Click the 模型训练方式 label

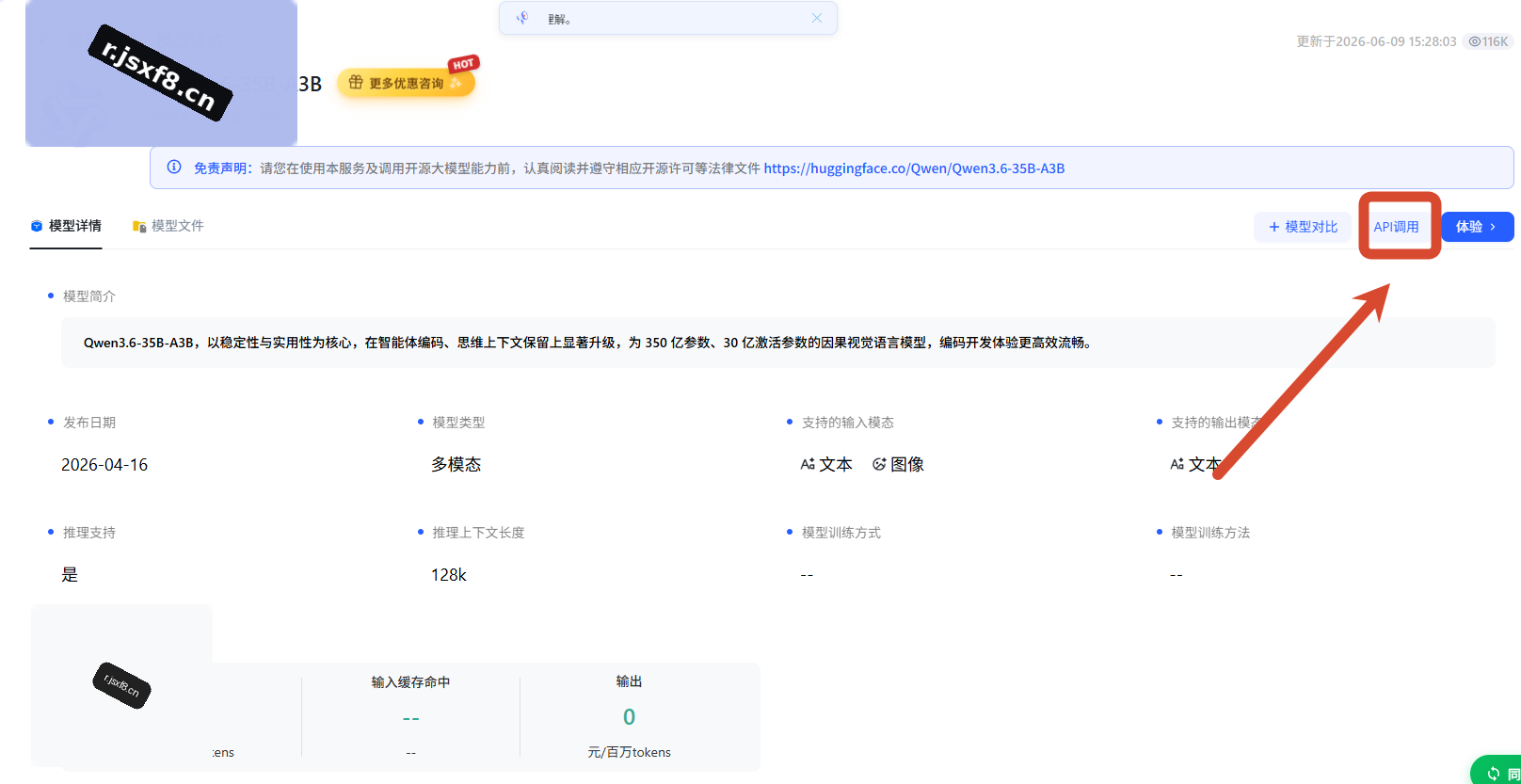[x=841, y=533]
